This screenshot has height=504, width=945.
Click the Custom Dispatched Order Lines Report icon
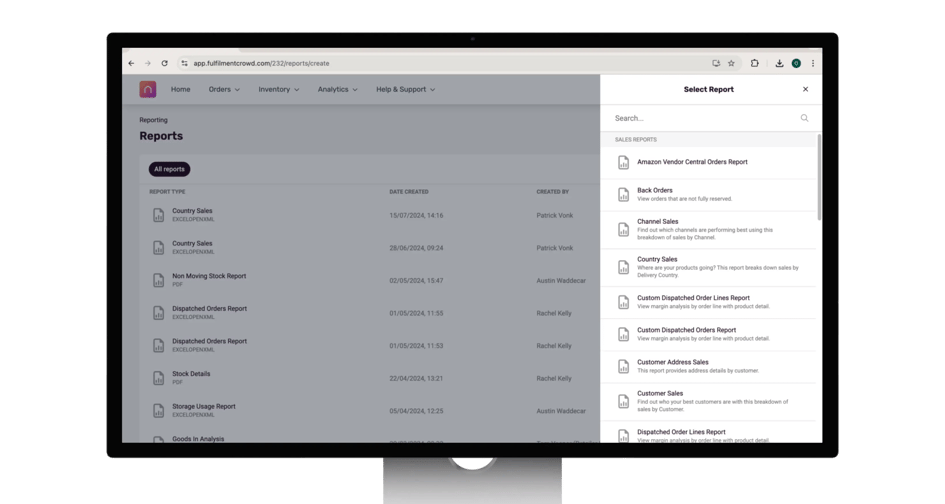click(624, 303)
